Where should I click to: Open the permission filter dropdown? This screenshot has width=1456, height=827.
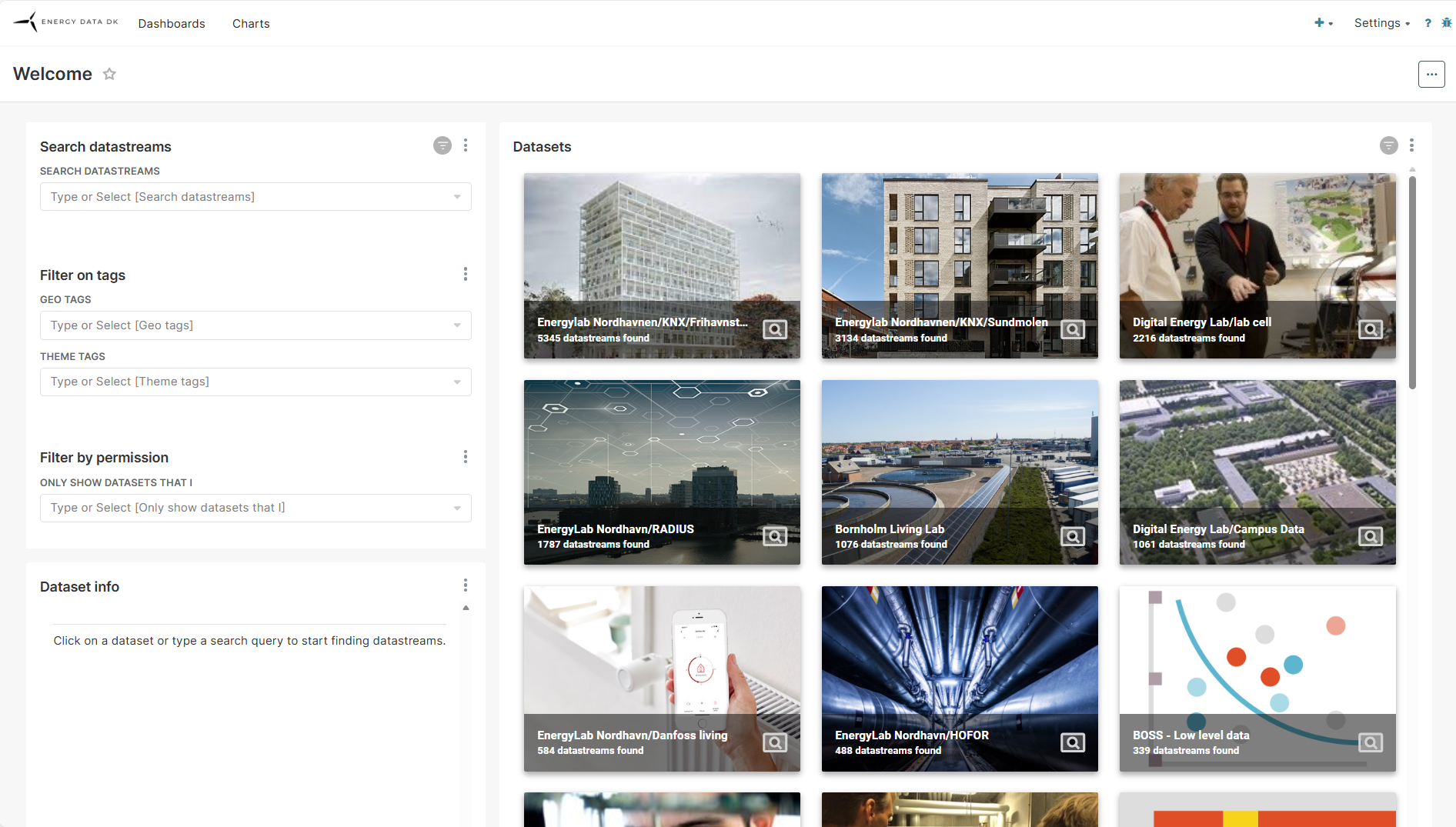(457, 509)
